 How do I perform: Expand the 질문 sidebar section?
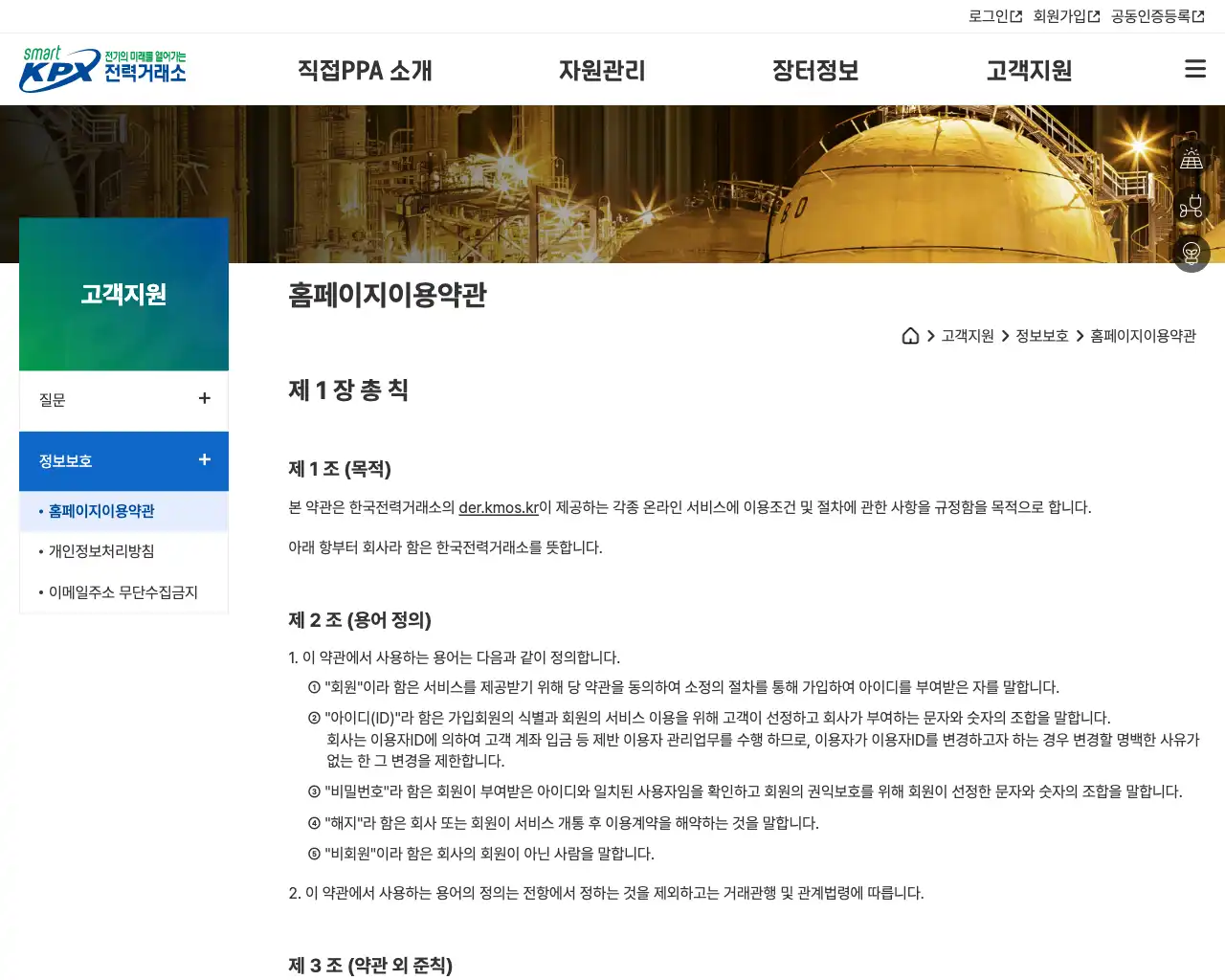point(204,399)
